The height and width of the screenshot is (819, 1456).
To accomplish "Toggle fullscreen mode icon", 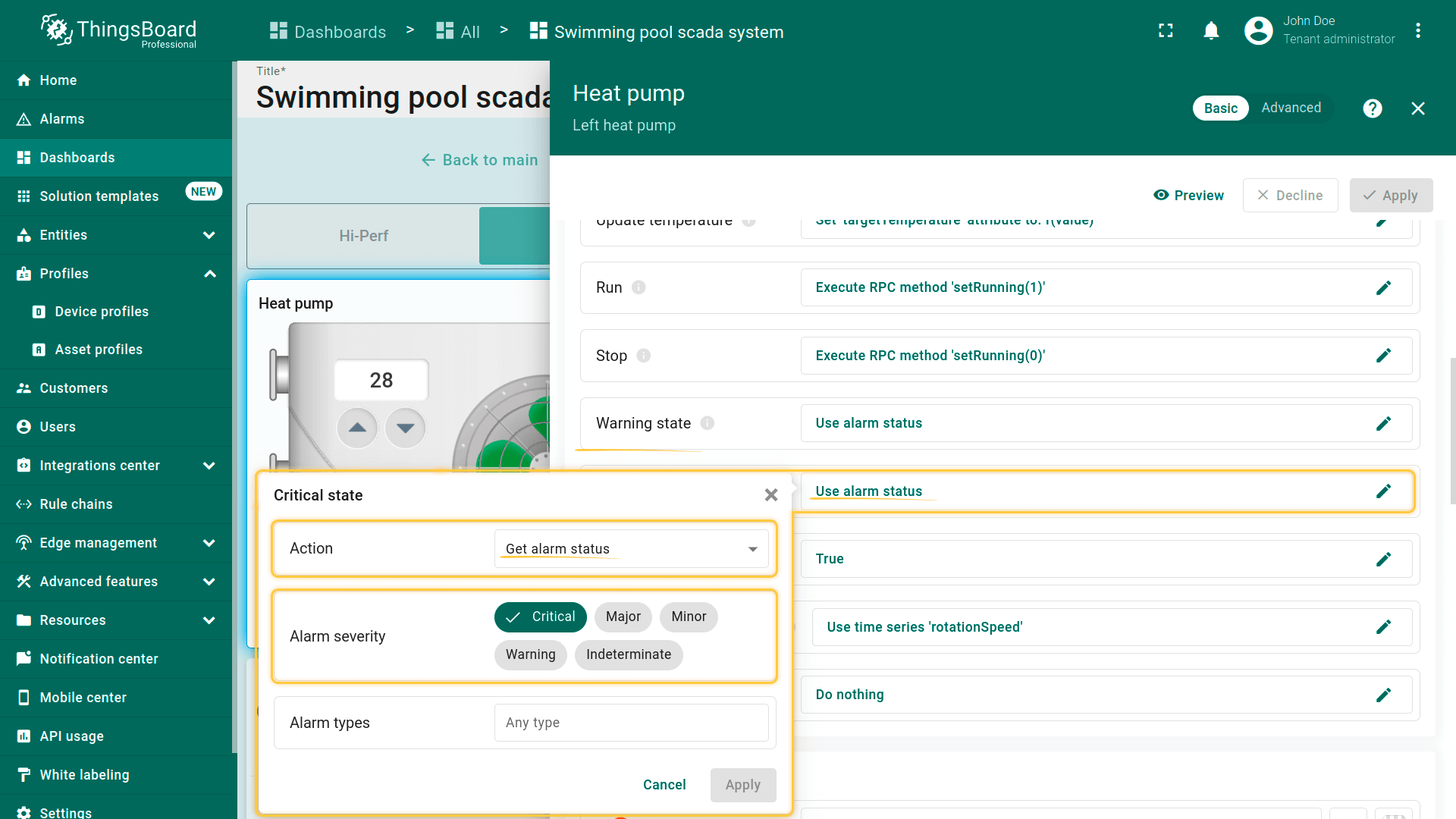I will (1166, 30).
